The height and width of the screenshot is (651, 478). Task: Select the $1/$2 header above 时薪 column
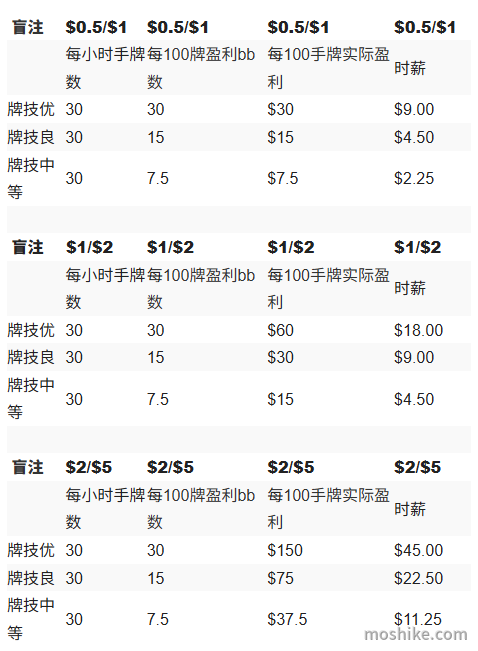point(417,247)
